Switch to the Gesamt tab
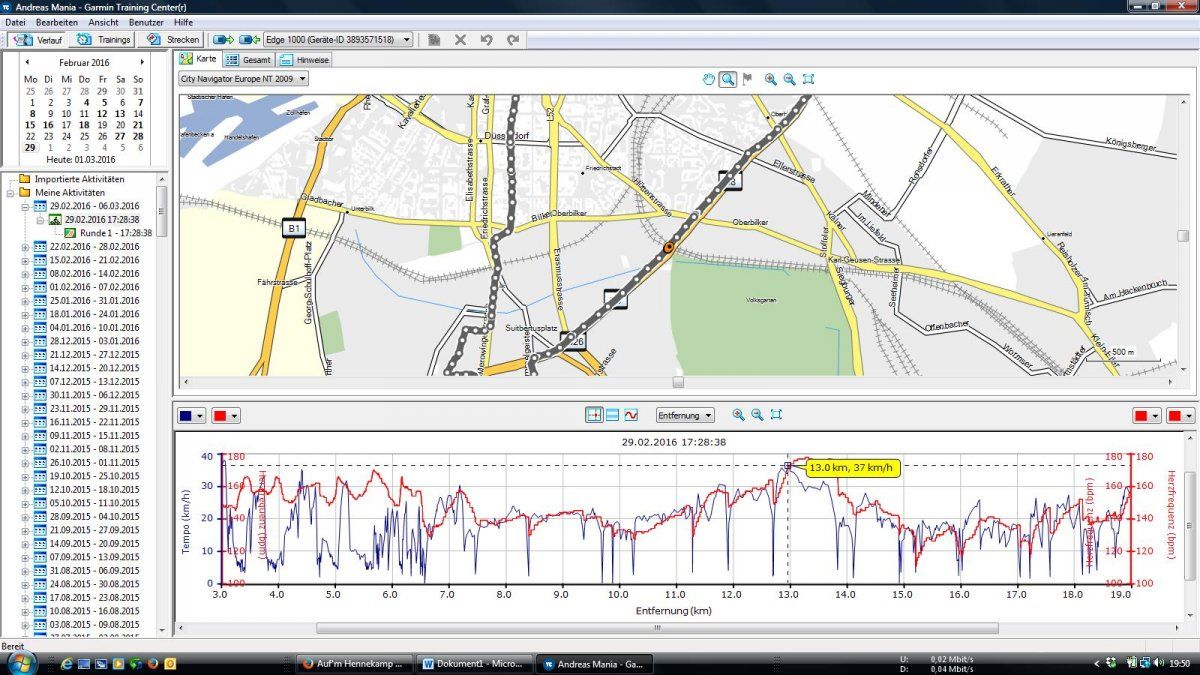The height and width of the screenshot is (675, 1200). [x=249, y=60]
